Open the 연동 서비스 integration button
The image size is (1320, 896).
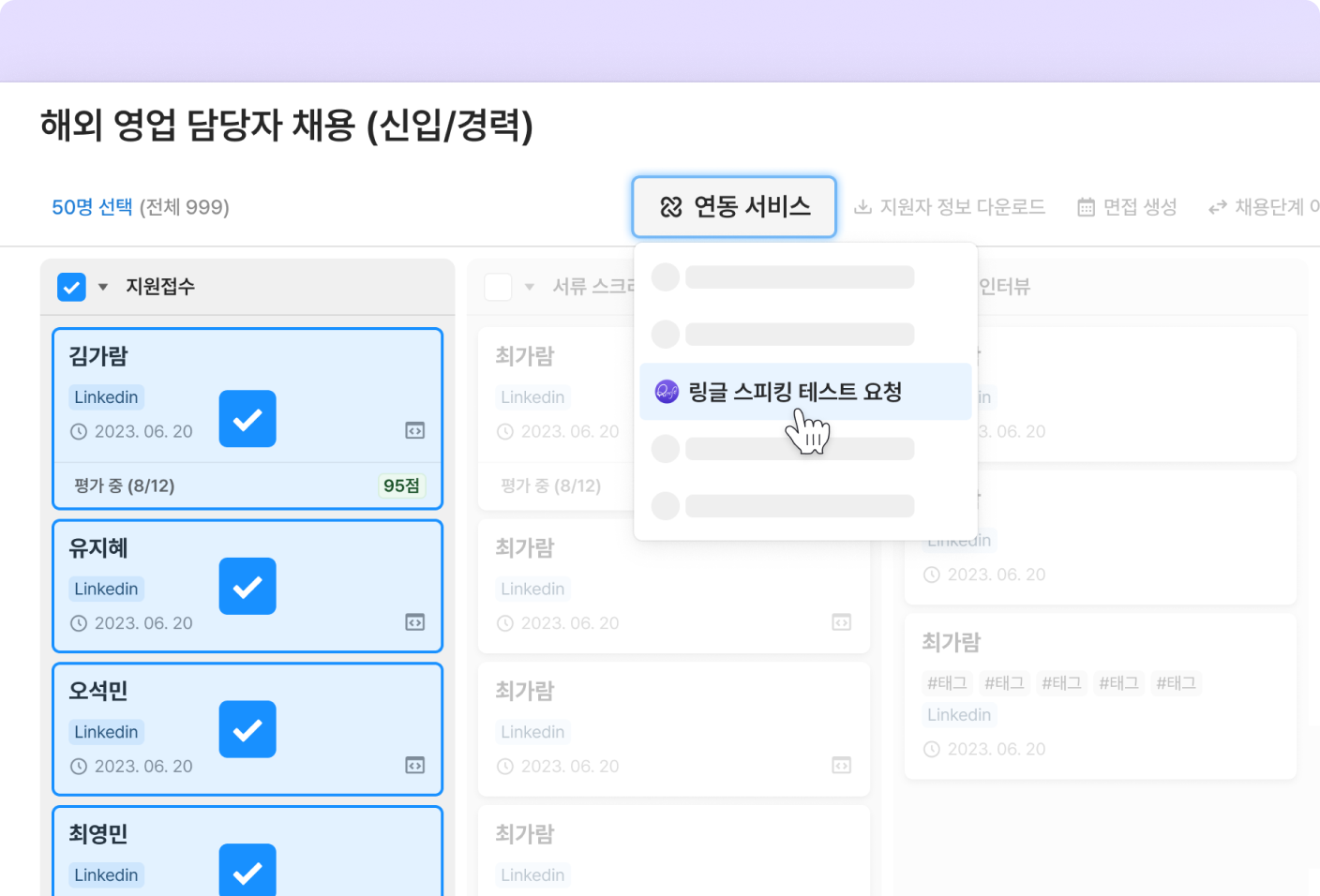(x=734, y=207)
